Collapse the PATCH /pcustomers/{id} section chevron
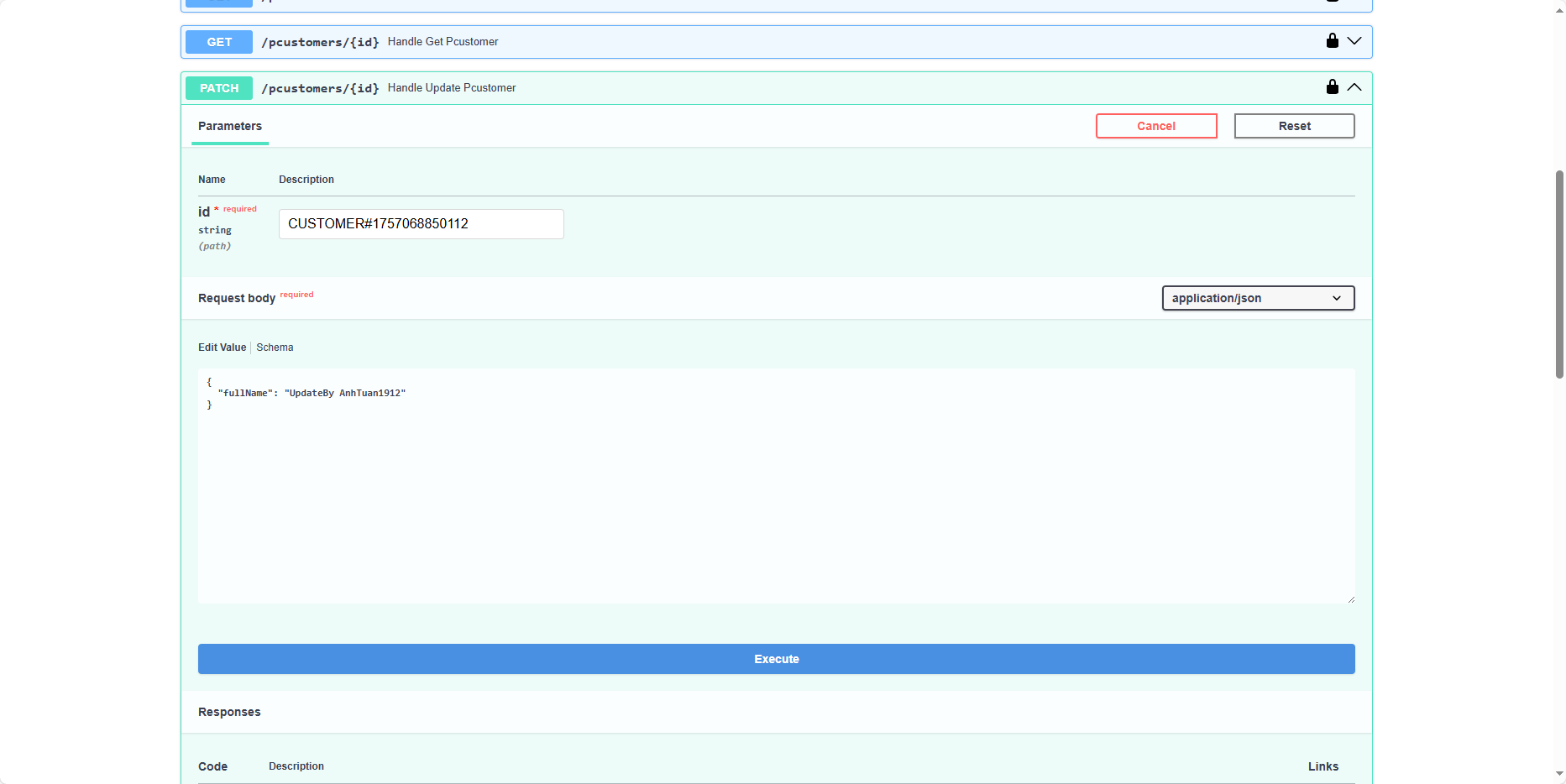 click(x=1354, y=87)
